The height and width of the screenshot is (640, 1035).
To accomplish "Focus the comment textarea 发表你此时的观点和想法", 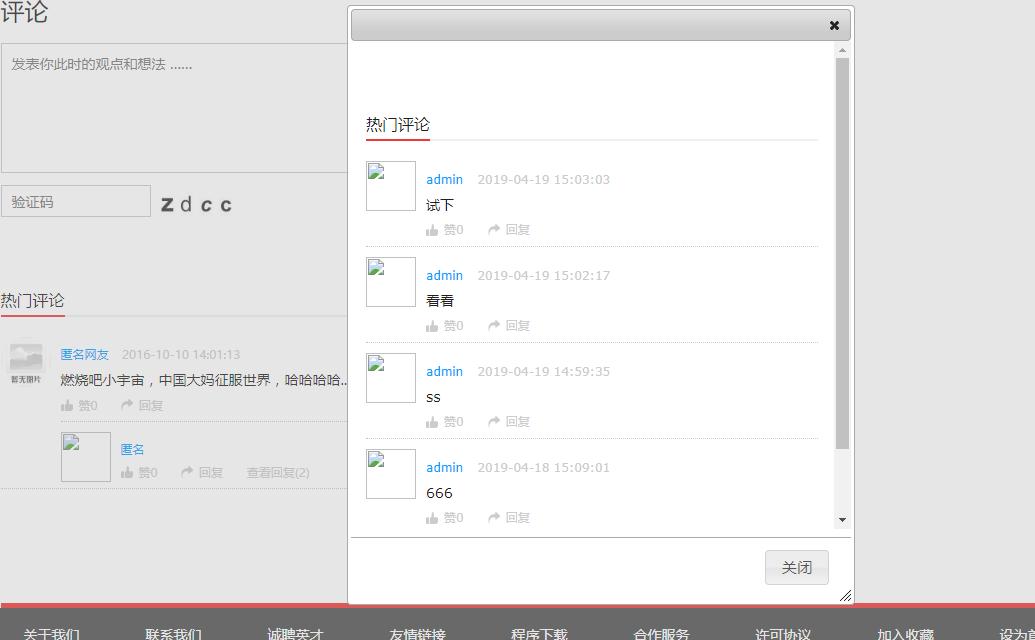I will 174,108.
